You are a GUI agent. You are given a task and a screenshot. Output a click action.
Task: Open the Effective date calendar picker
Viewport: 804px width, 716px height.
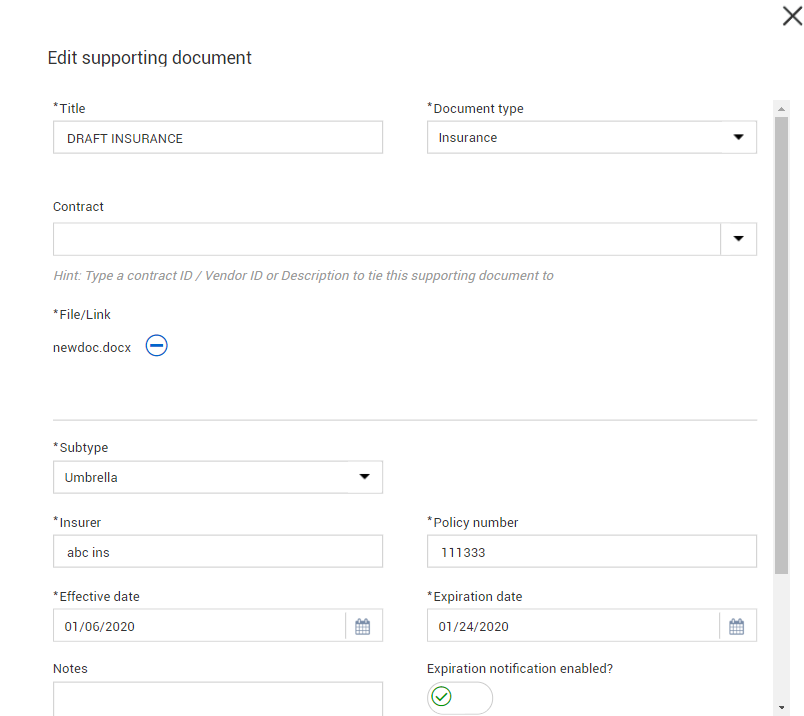click(363, 627)
